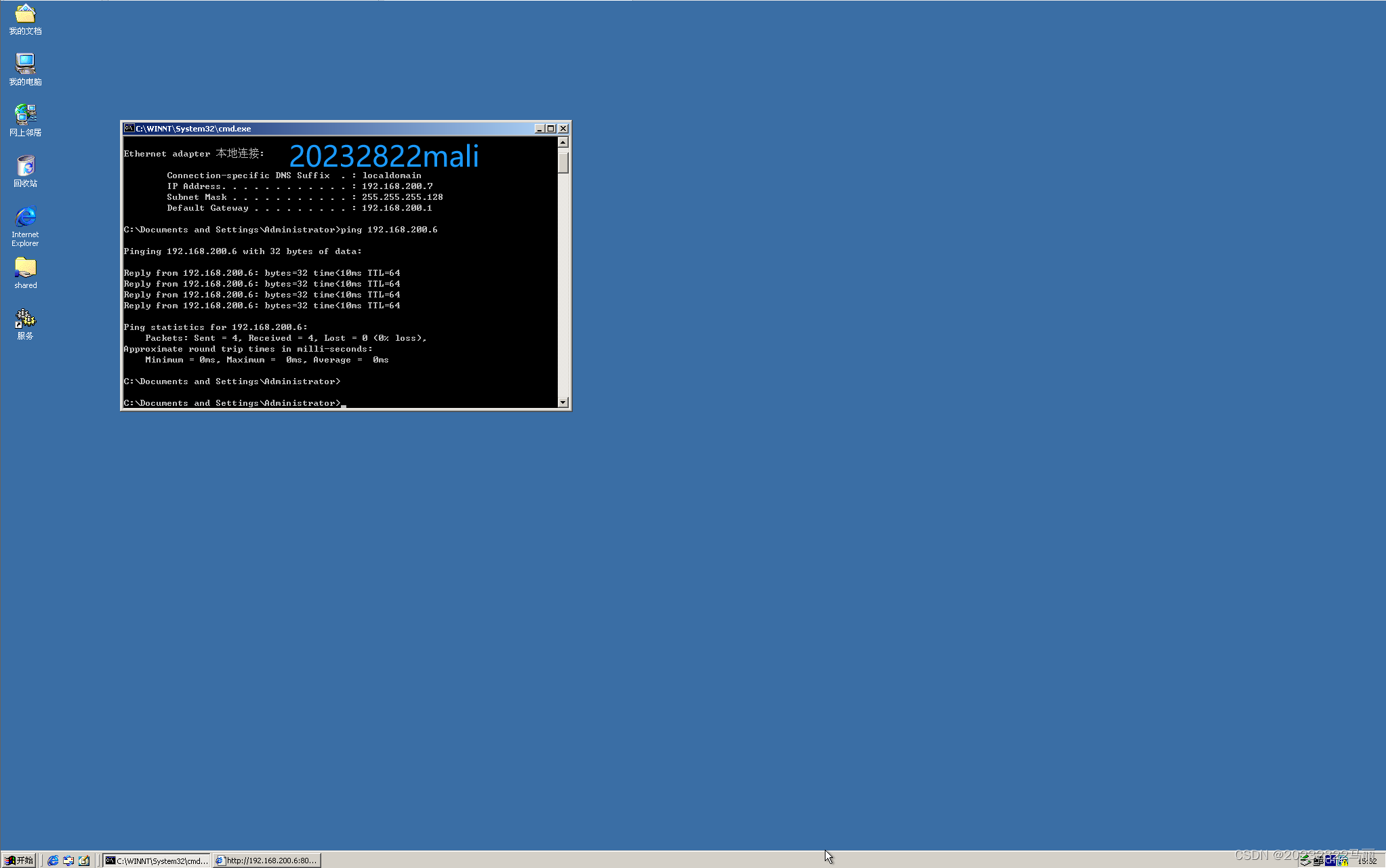Image resolution: width=1386 pixels, height=868 pixels.
Task: Select the Internet Explorer desktop icon
Action: [25, 226]
